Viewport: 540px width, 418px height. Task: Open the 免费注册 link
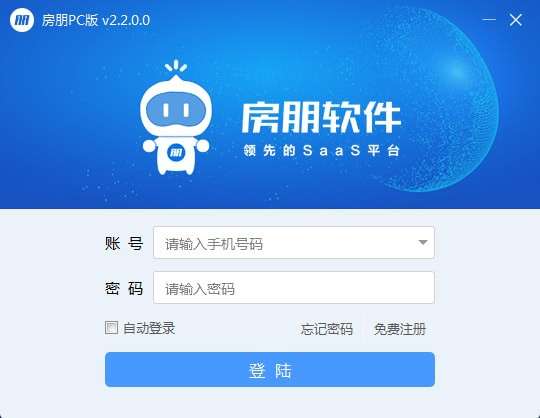(x=400, y=329)
